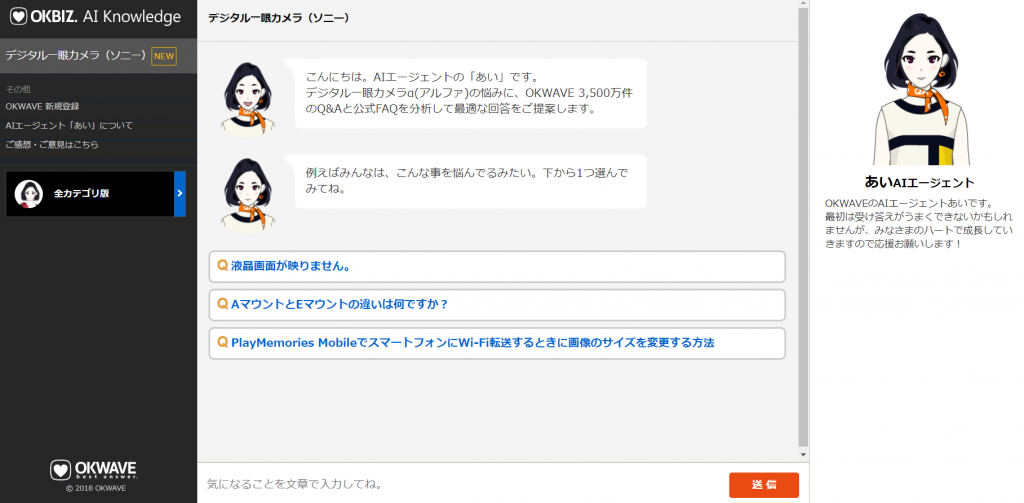1024x503 pixels.
Task: Open the 全カテゴリ版 banner
Action: coord(95,194)
